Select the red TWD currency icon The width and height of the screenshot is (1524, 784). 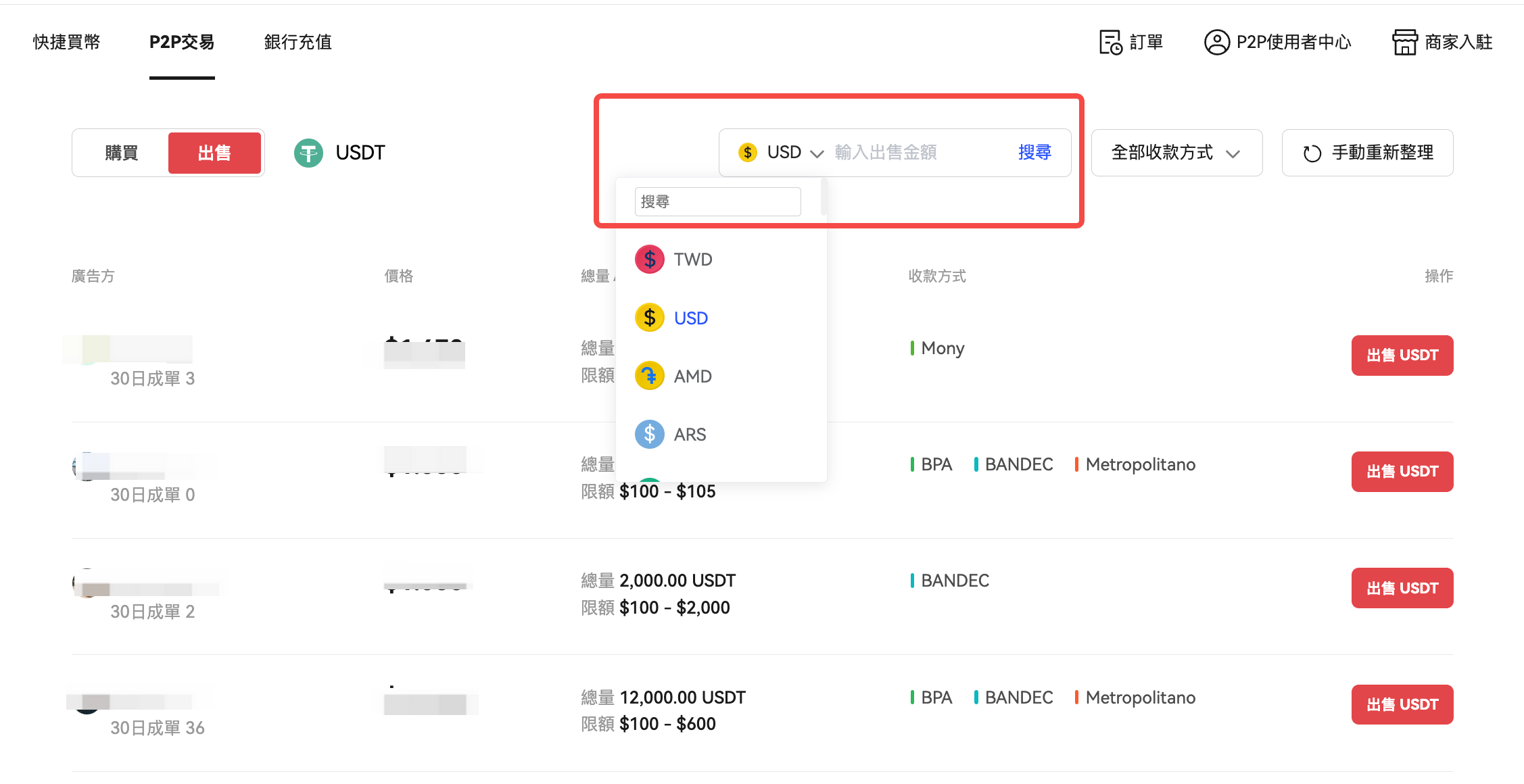[x=649, y=260]
